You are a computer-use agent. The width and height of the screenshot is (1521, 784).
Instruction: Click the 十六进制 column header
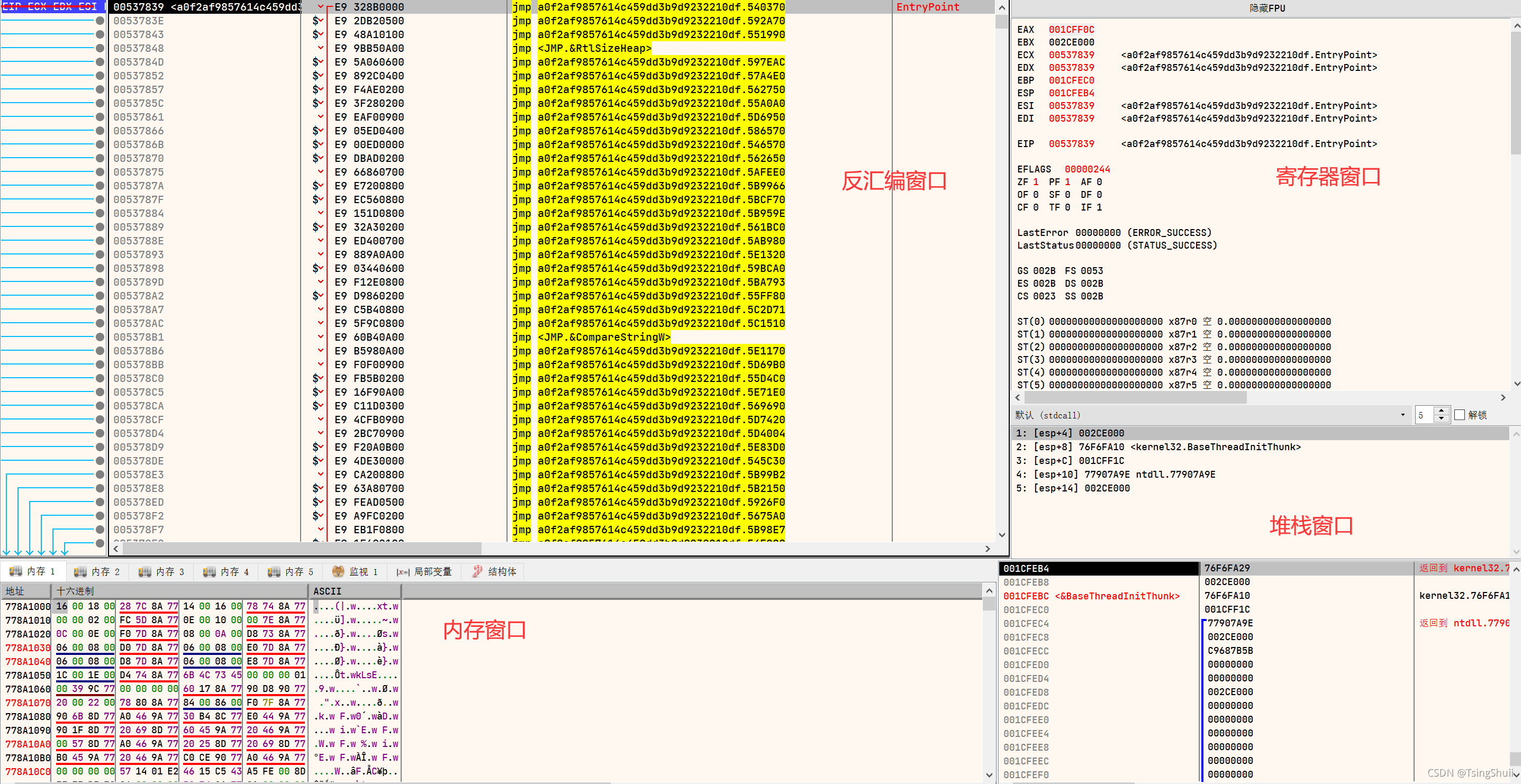coord(75,591)
